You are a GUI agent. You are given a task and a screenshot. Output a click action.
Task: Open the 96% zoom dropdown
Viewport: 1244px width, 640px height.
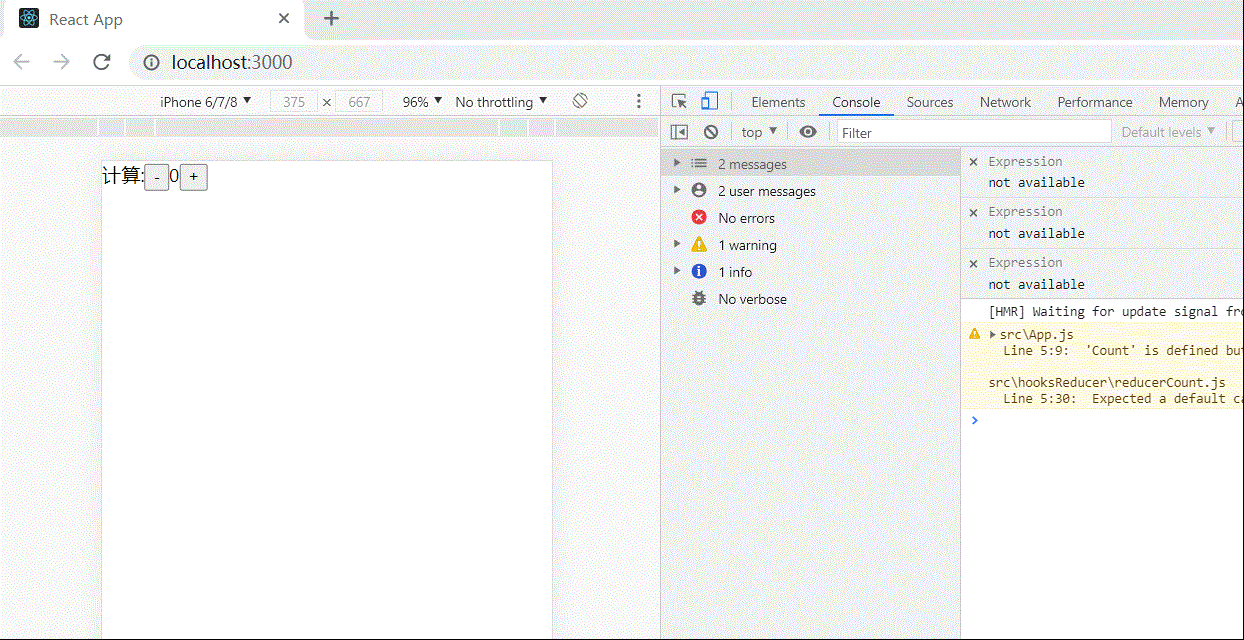click(x=422, y=102)
